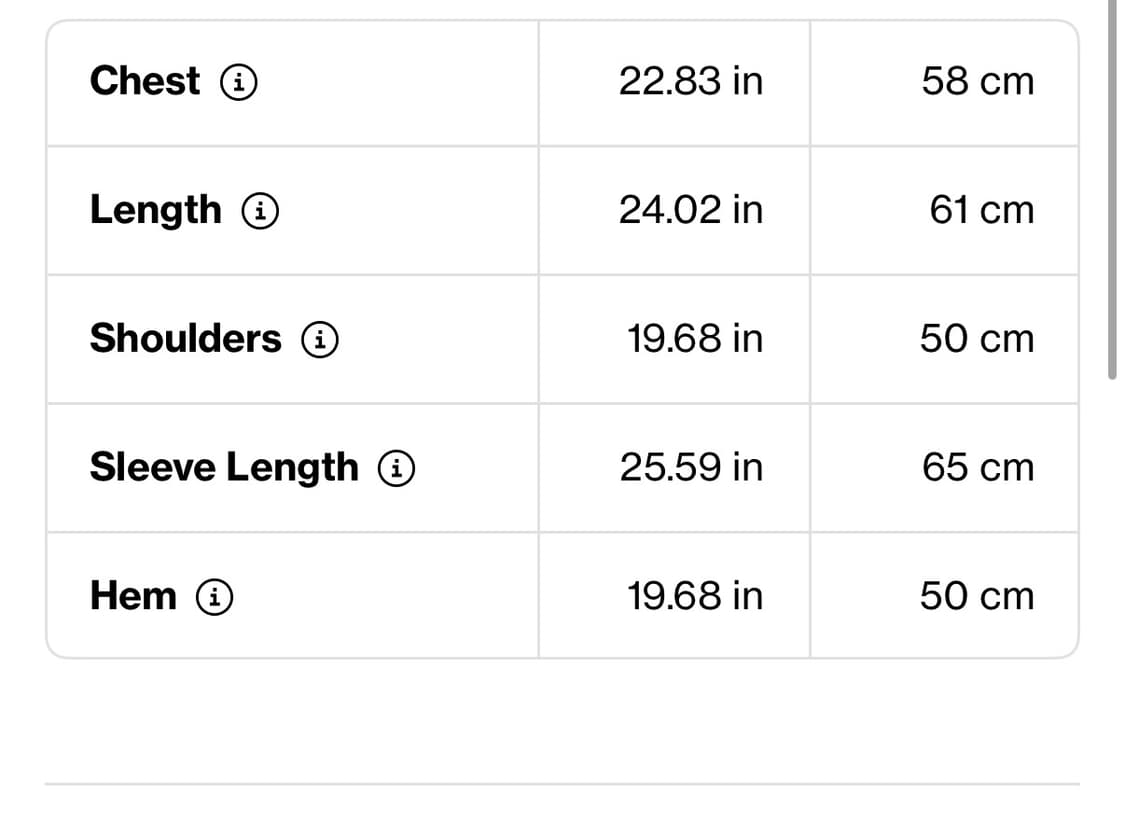Click the 19.68 in hem value

[695, 596]
